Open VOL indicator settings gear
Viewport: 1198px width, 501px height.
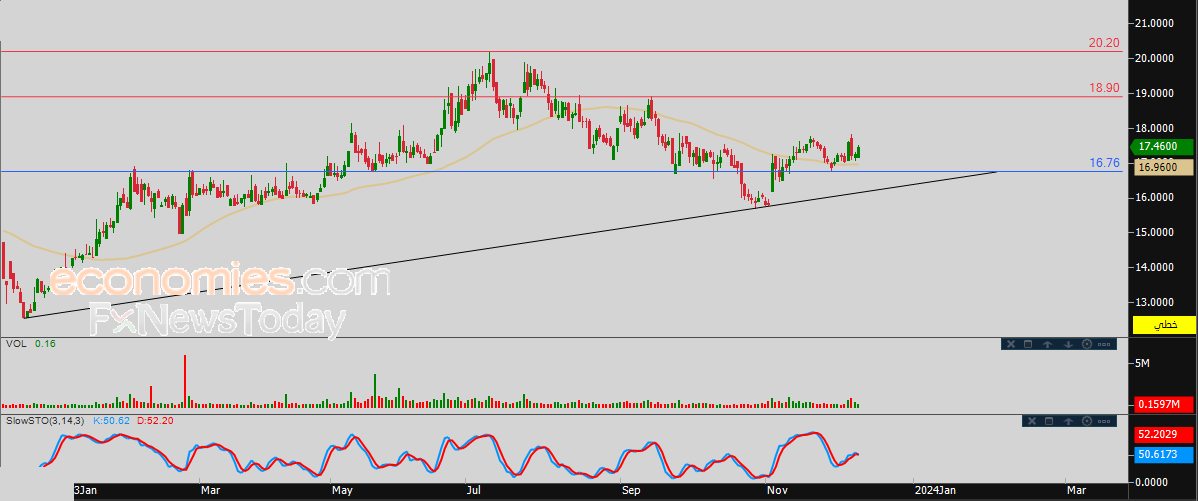(1086, 344)
